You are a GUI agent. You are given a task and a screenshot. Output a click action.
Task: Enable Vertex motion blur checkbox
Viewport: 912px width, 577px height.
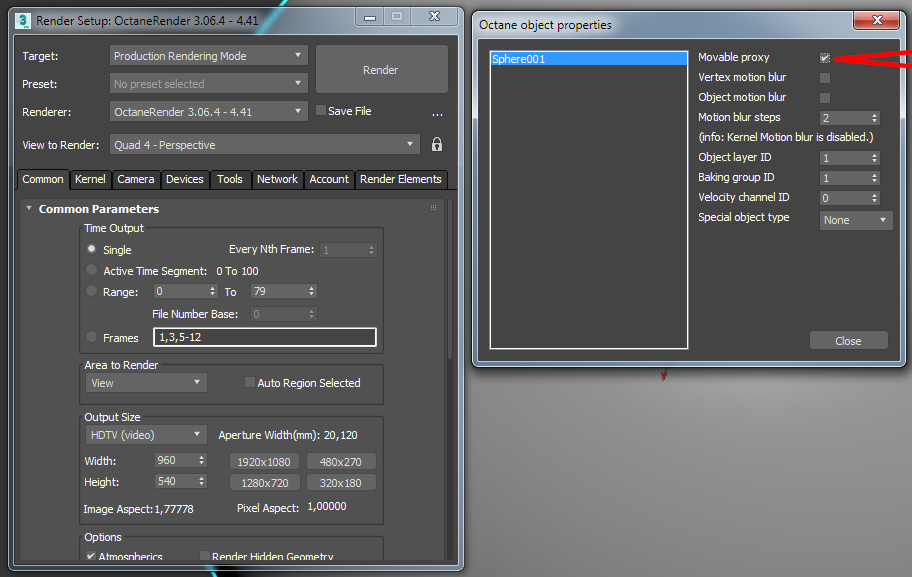point(825,78)
